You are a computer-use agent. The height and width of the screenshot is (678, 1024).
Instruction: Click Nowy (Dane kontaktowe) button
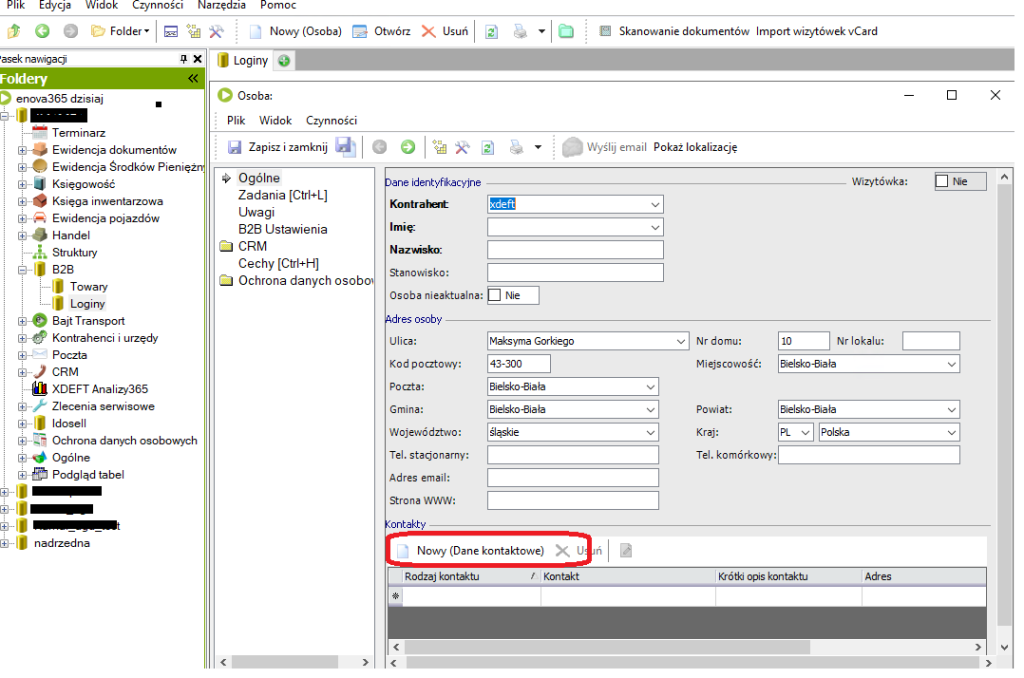click(x=479, y=551)
